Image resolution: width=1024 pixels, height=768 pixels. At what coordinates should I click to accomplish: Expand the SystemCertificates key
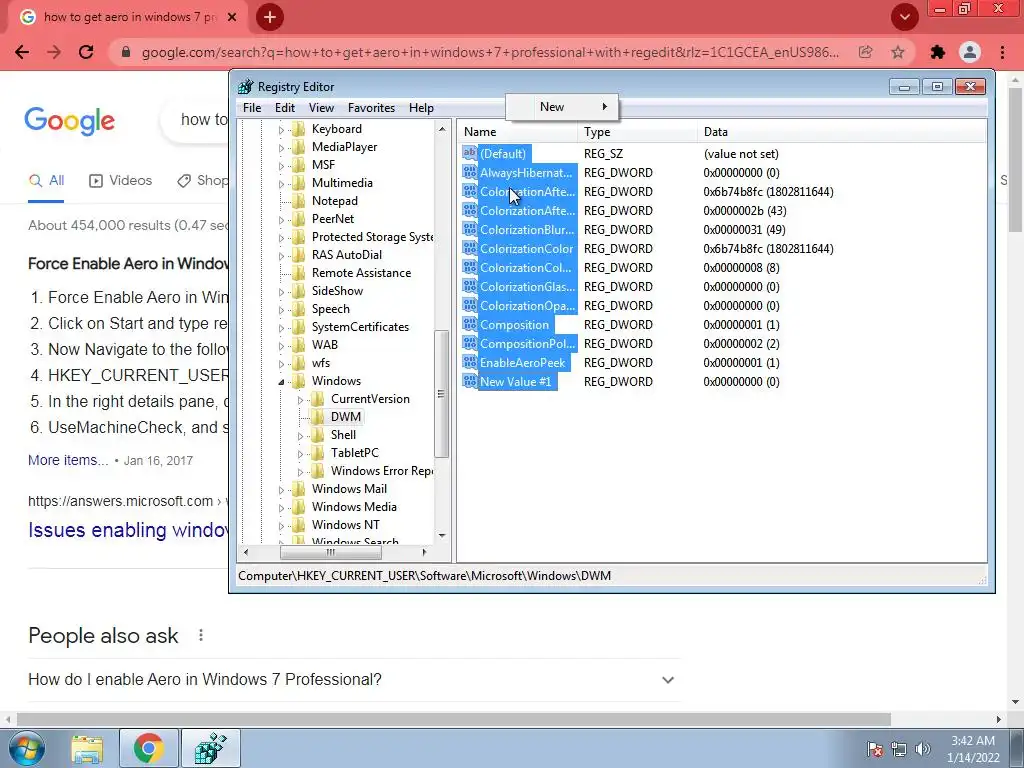point(281,327)
